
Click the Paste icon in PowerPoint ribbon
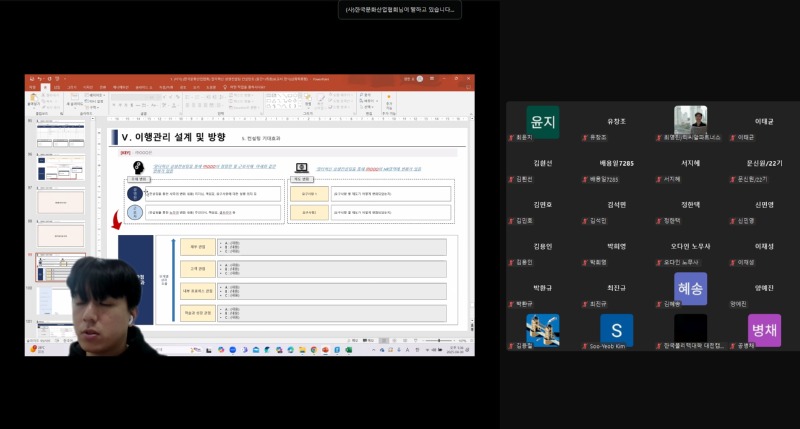click(33, 101)
